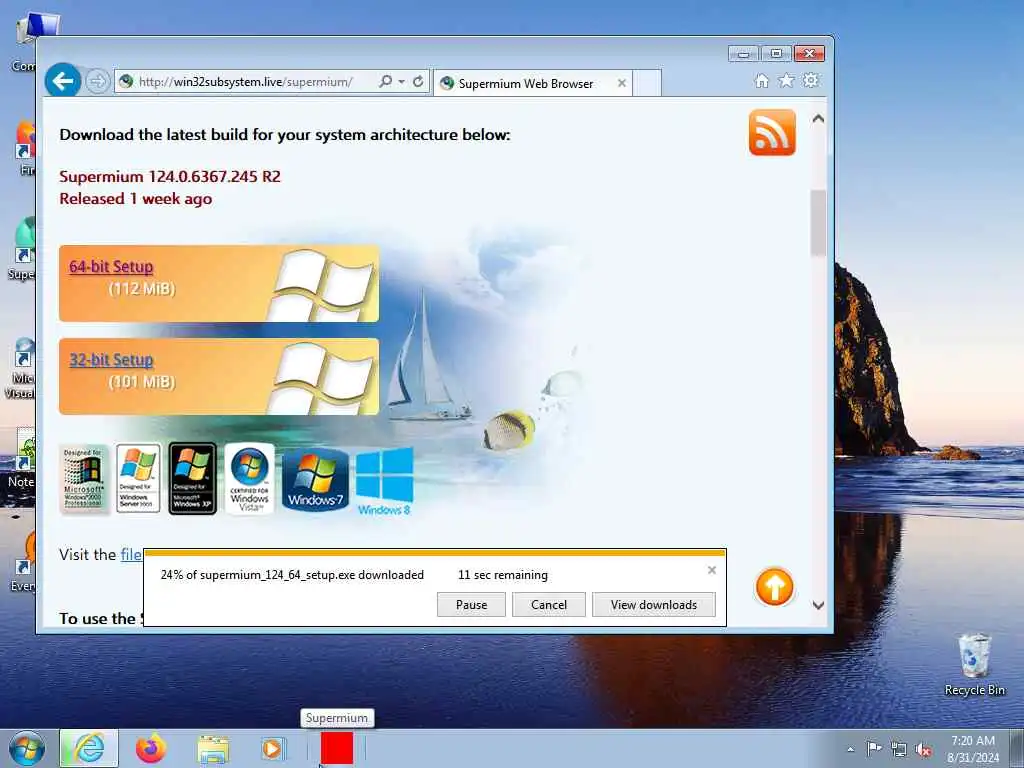1024x768 pixels.
Task: Click the 32-bit Setup download link
Action: 111,360
